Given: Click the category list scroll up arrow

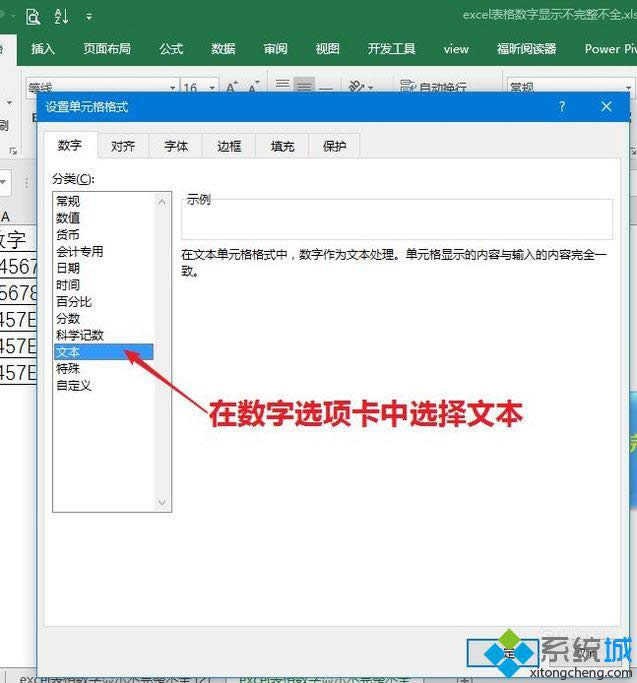Looking at the screenshot, I should [x=162, y=202].
